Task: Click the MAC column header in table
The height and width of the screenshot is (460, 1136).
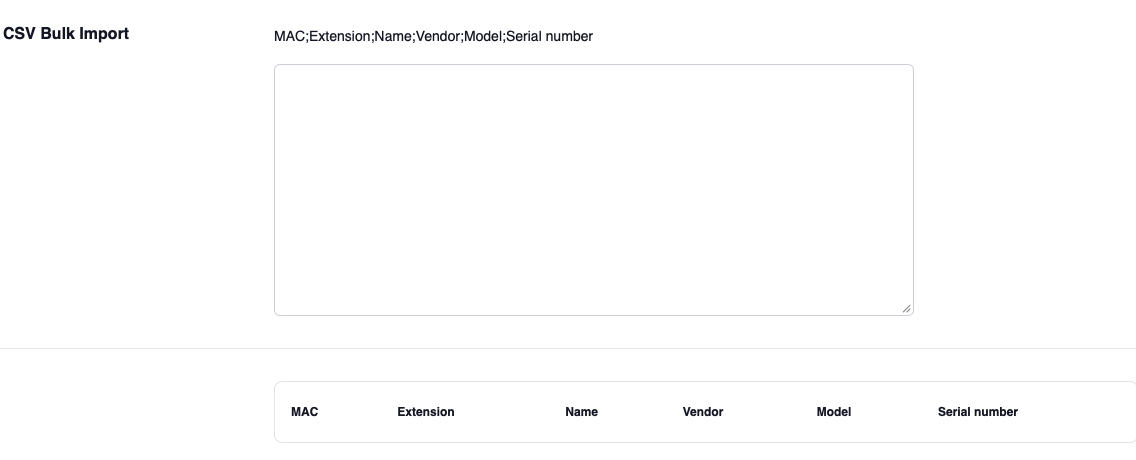Action: coord(304,412)
